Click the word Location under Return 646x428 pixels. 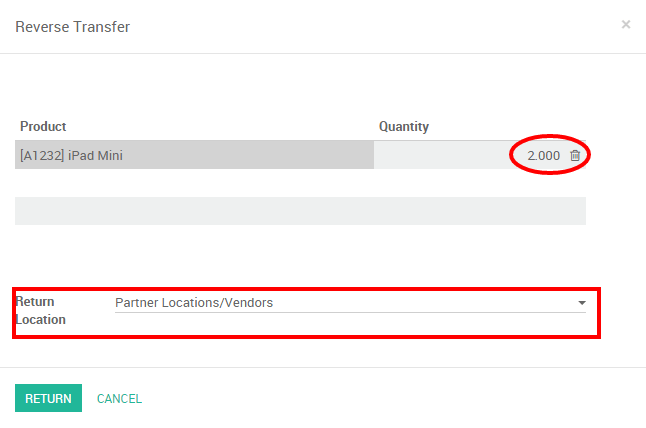pyautogui.click(x=40, y=320)
